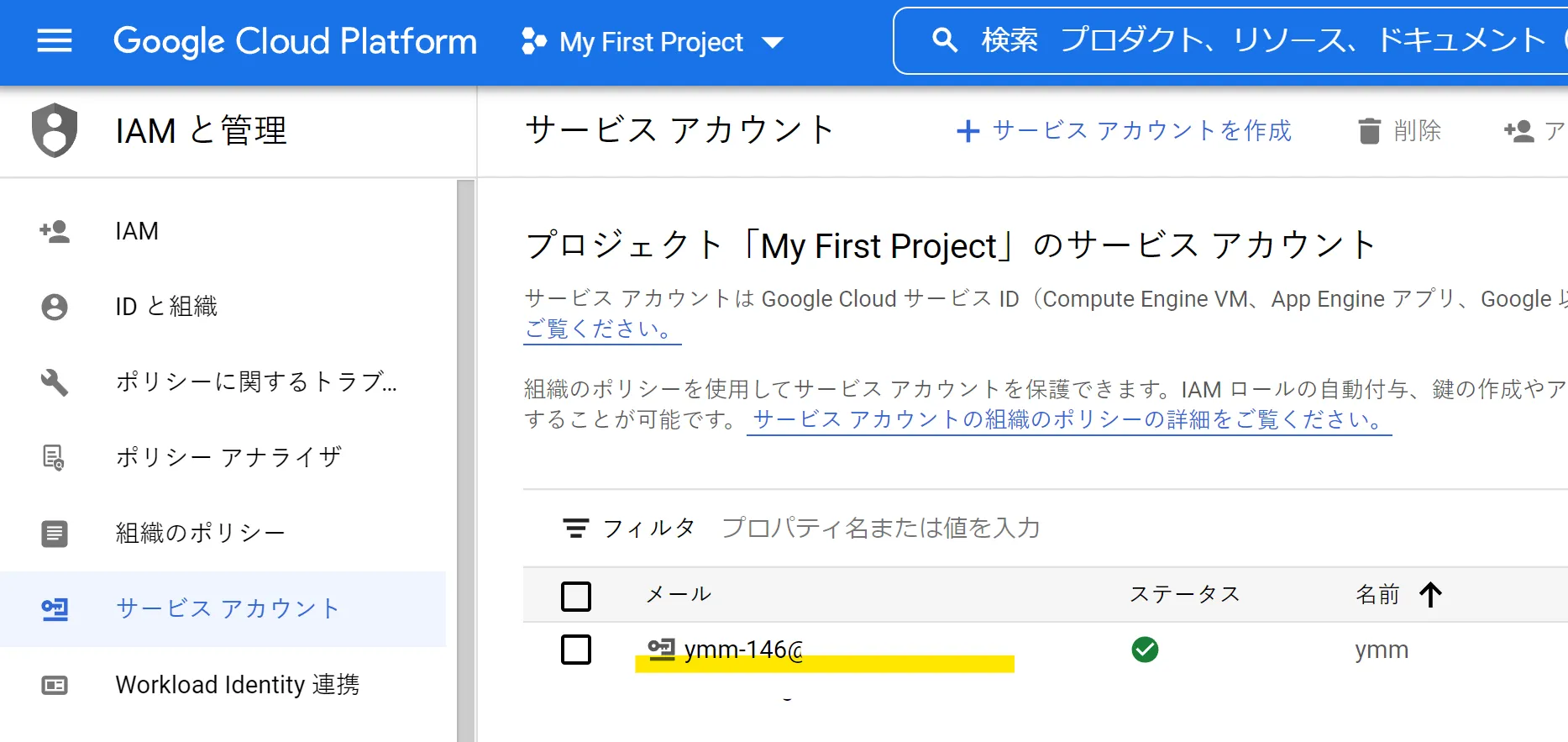Click the ポリシー アナライザ document icon
Viewport: 1568px width, 742px height.
point(54,458)
